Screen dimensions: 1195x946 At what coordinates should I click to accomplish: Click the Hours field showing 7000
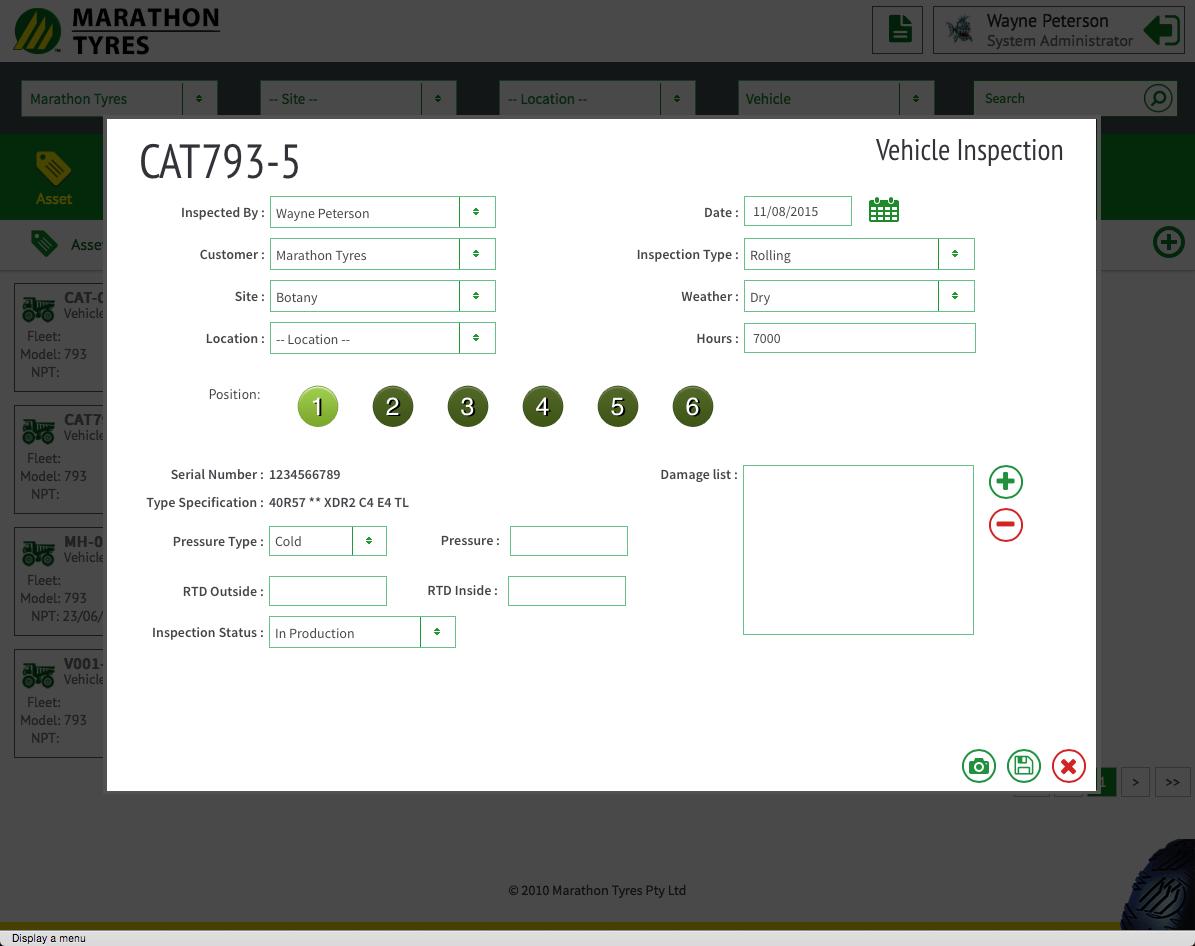[x=859, y=338]
